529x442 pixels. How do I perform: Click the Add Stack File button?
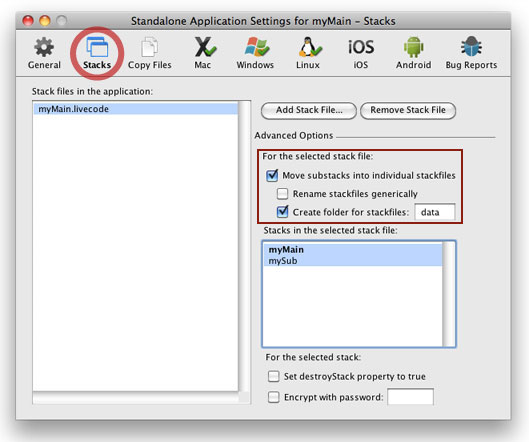(x=309, y=110)
